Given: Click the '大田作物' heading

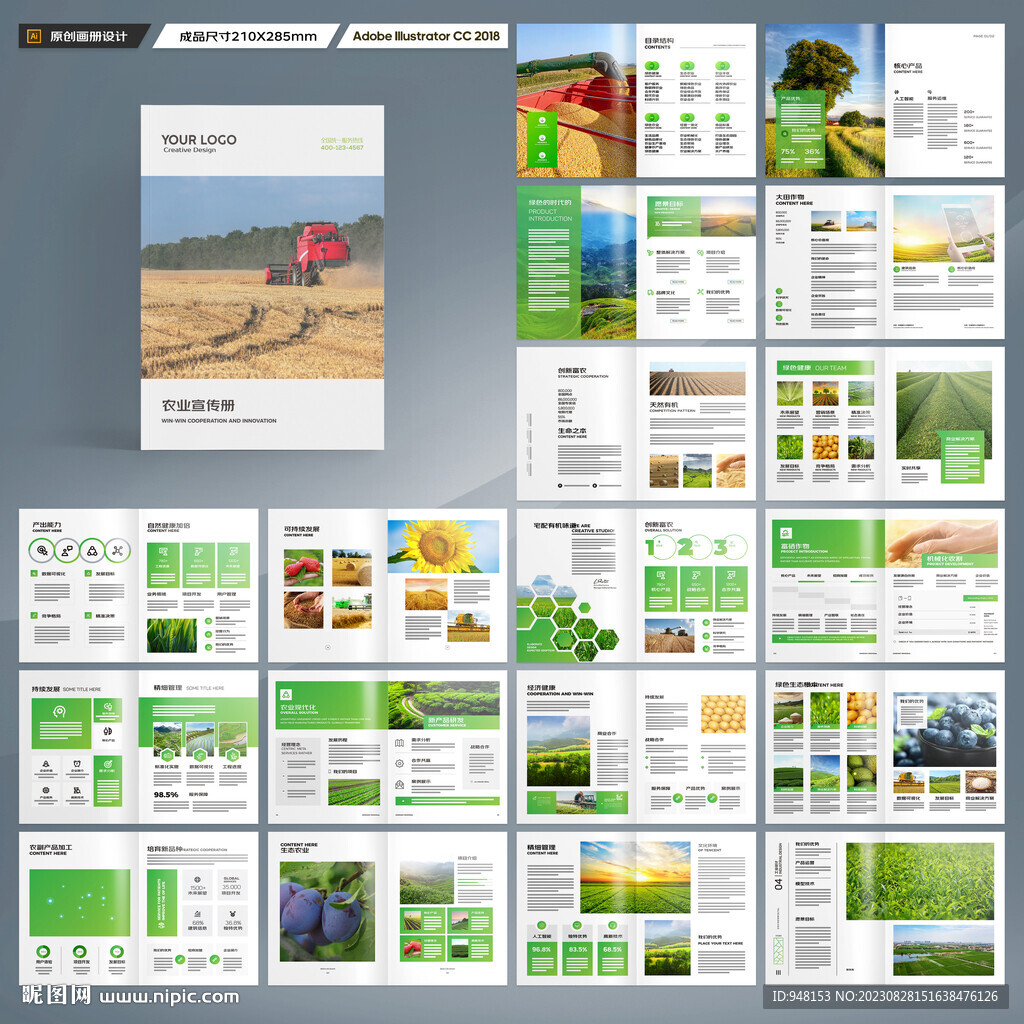Looking at the screenshot, I should [790, 197].
